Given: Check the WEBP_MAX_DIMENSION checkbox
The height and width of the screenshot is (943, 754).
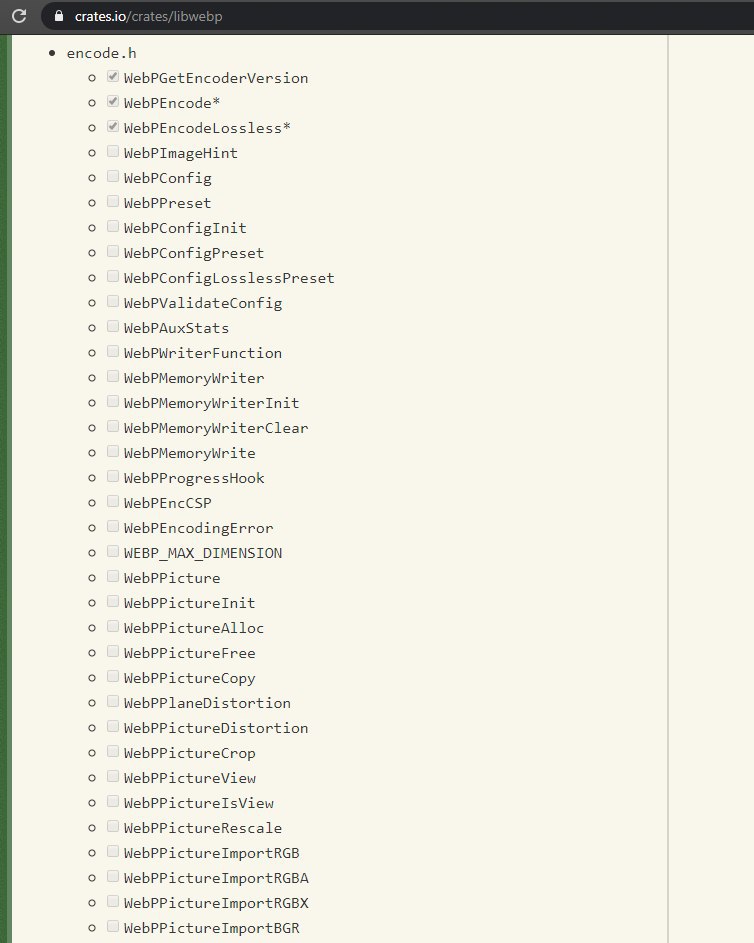Looking at the screenshot, I should [113, 551].
